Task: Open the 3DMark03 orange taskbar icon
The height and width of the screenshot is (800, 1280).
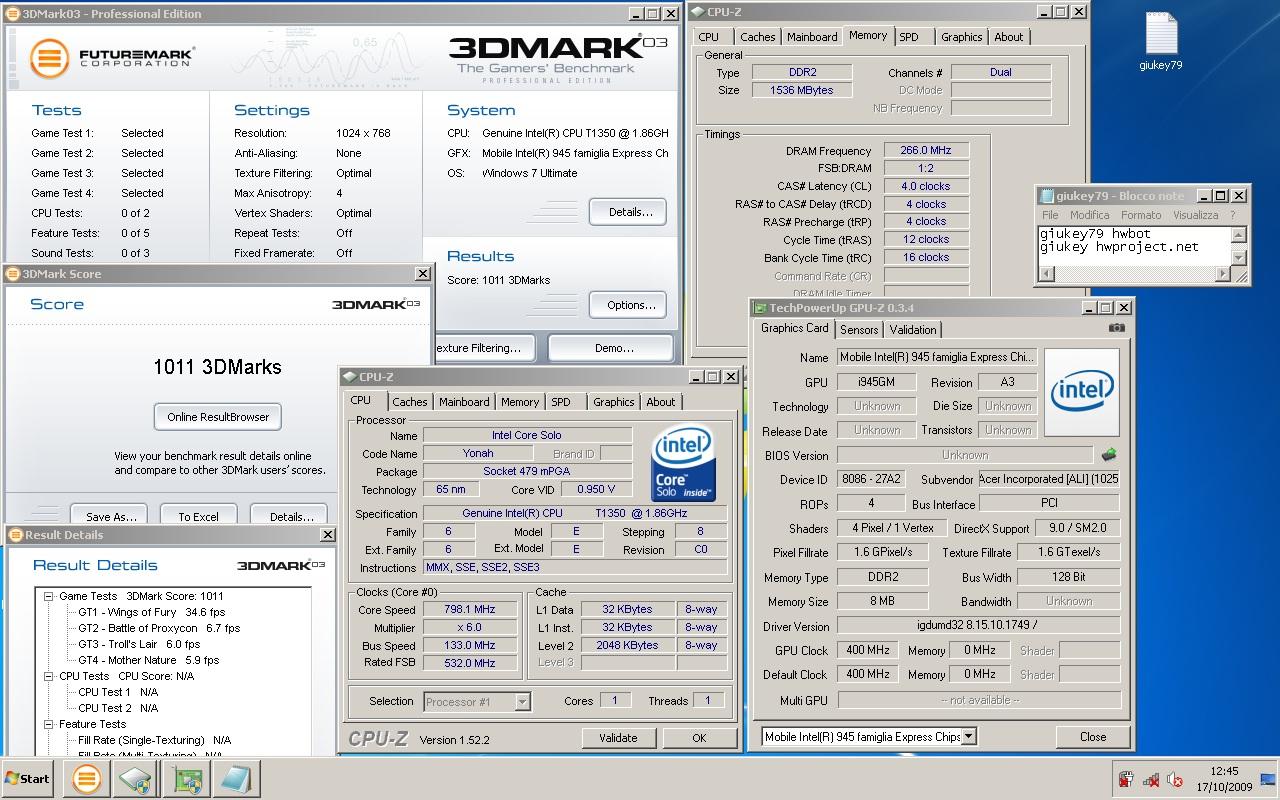Action: click(x=86, y=779)
